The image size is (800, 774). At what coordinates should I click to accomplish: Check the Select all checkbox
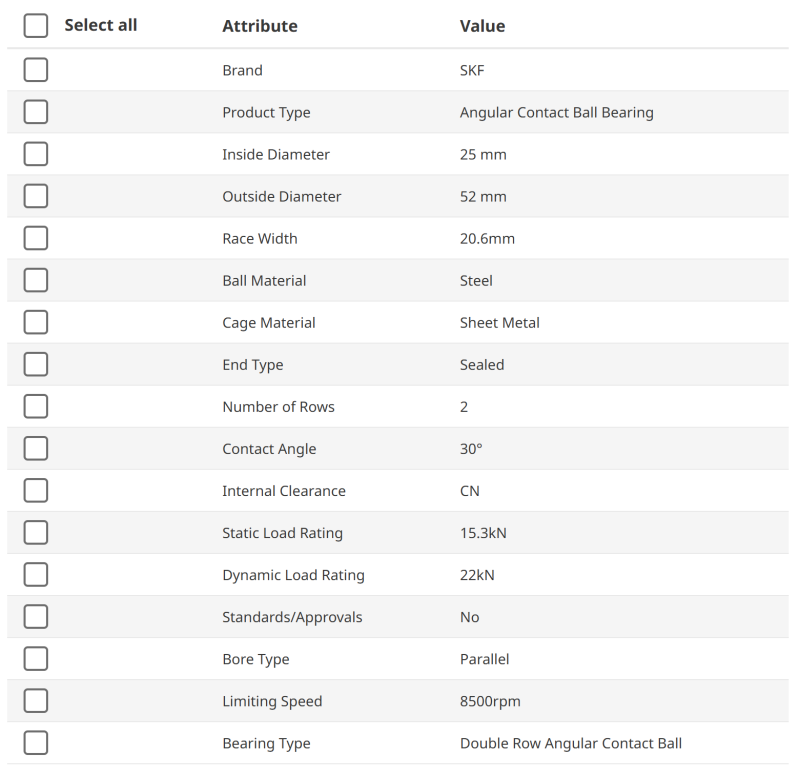pyautogui.click(x=36, y=26)
